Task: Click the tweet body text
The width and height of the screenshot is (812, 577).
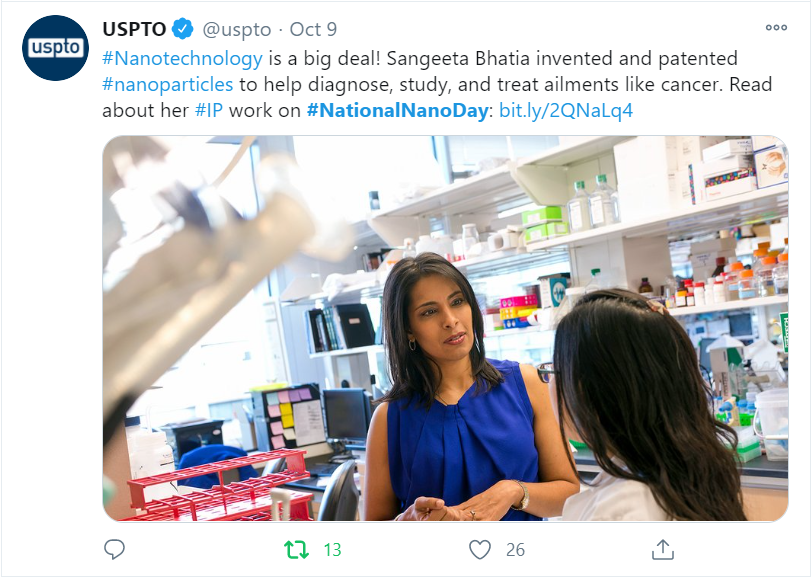Action: coord(437,84)
